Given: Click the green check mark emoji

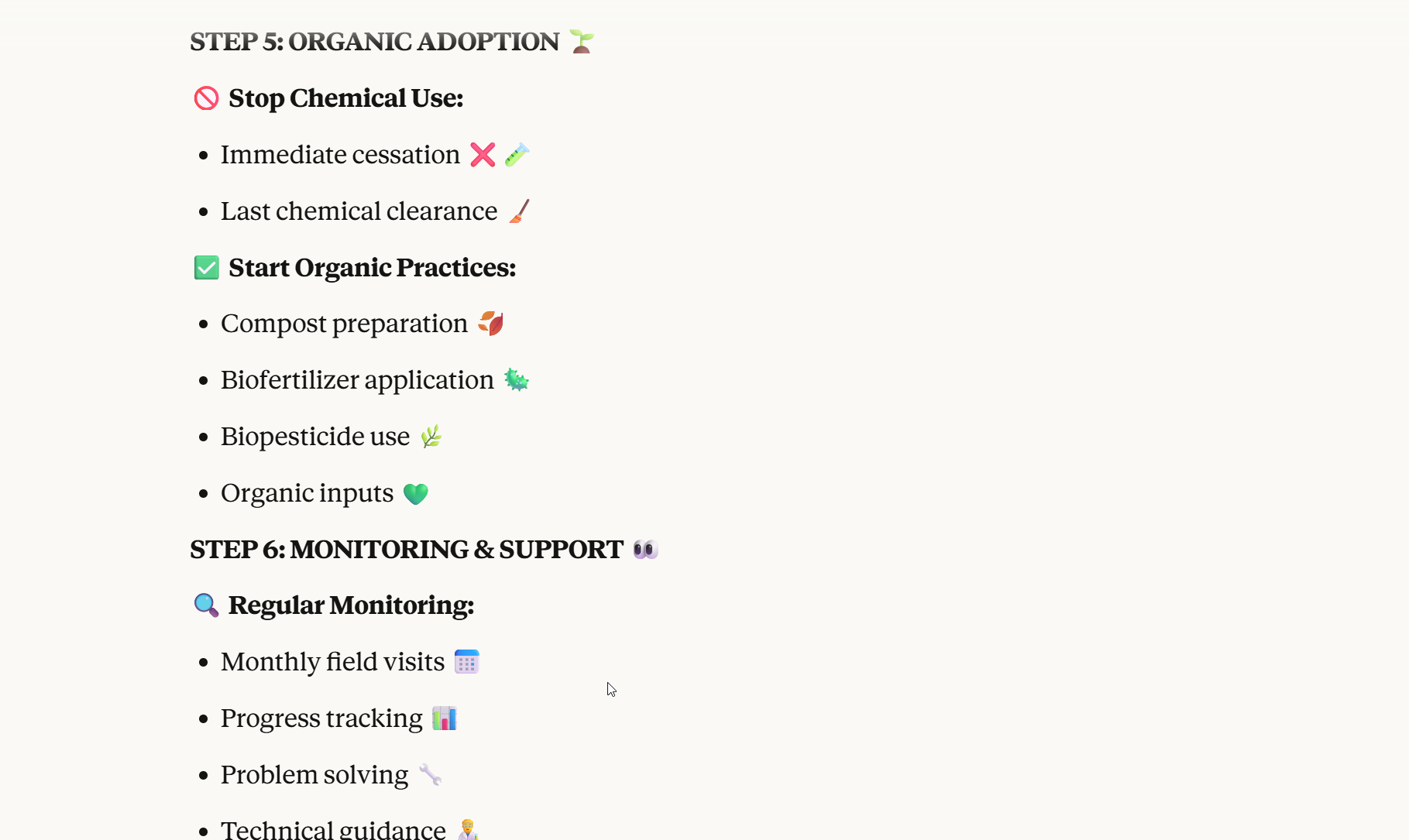Looking at the screenshot, I should pyautogui.click(x=206, y=268).
